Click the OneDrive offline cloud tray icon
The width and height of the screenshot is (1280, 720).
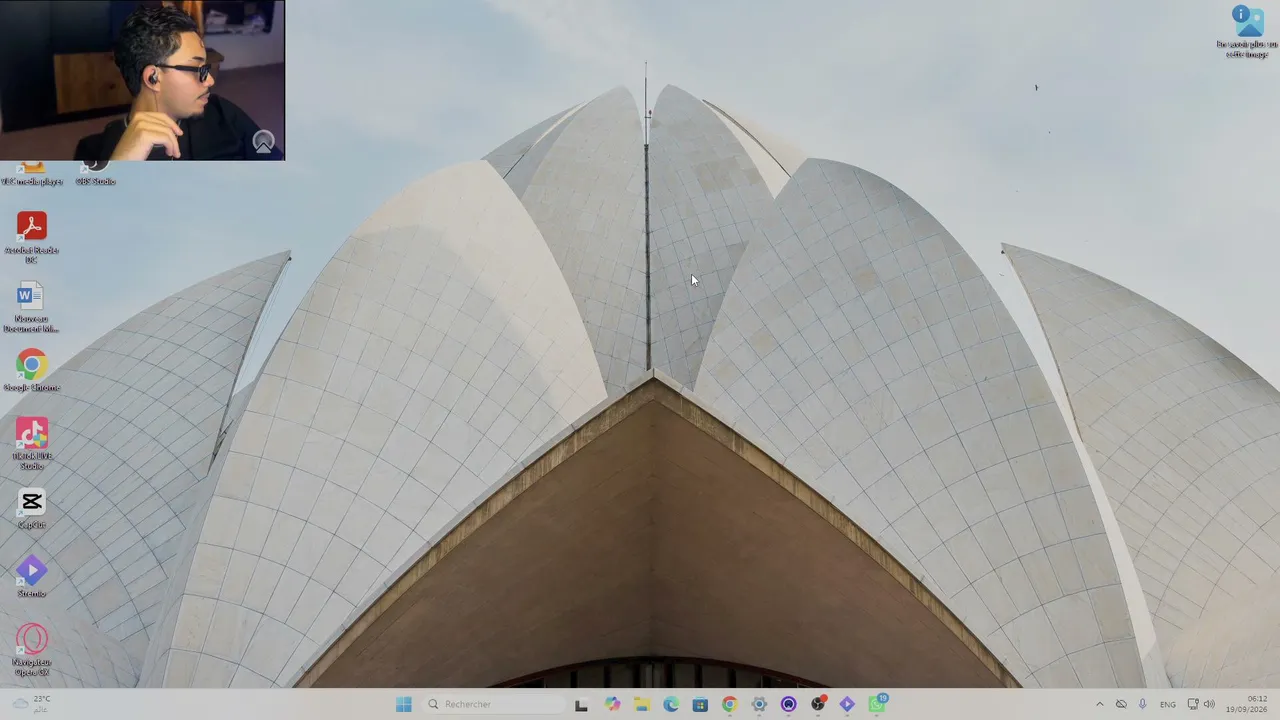pos(1121,704)
